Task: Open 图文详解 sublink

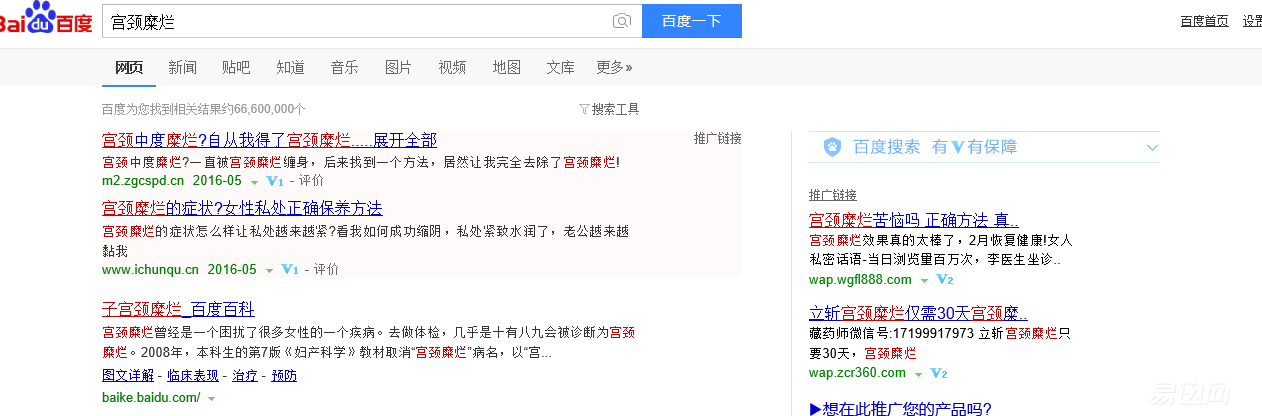Action: tap(128, 375)
